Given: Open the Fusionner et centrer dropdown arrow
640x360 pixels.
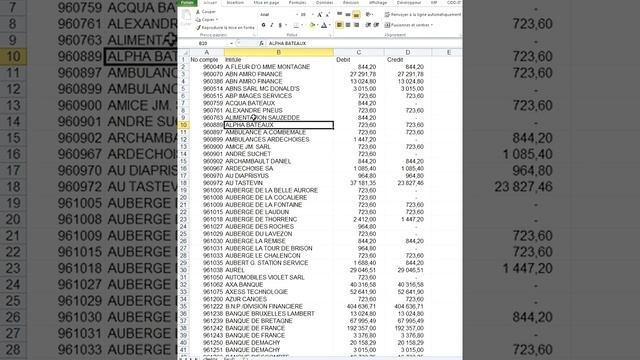Looking at the screenshot, I should [x=432, y=25].
